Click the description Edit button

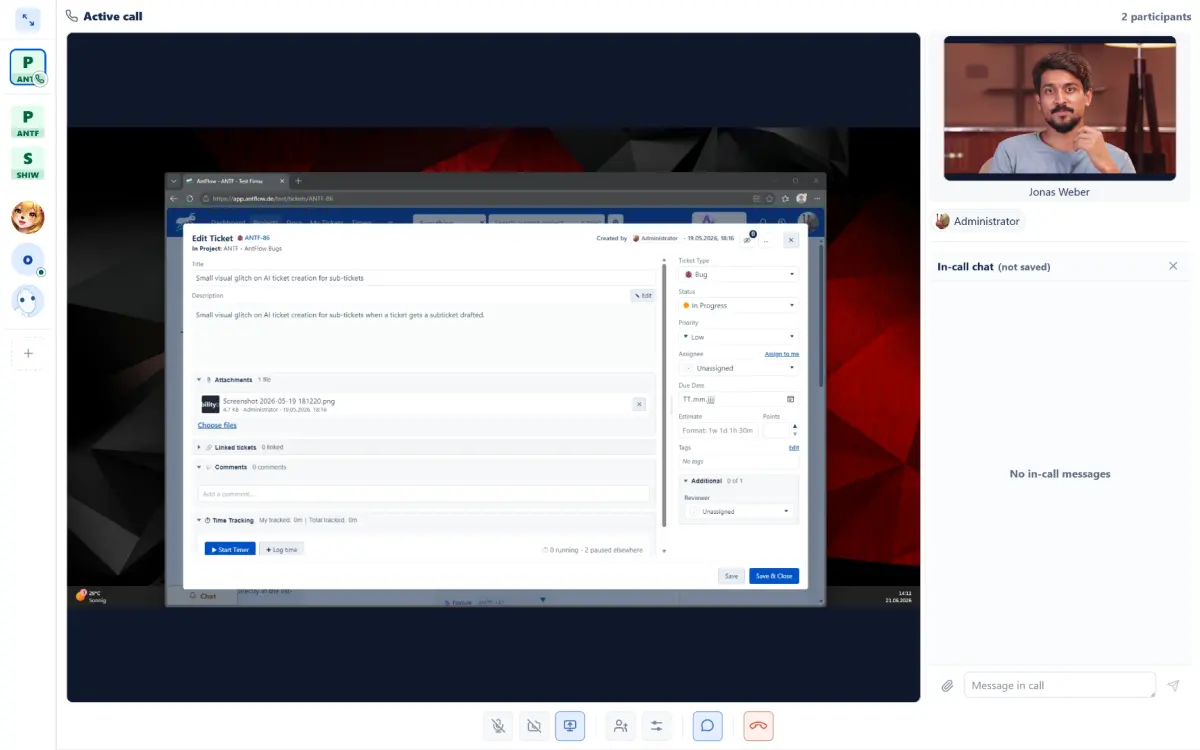point(642,295)
